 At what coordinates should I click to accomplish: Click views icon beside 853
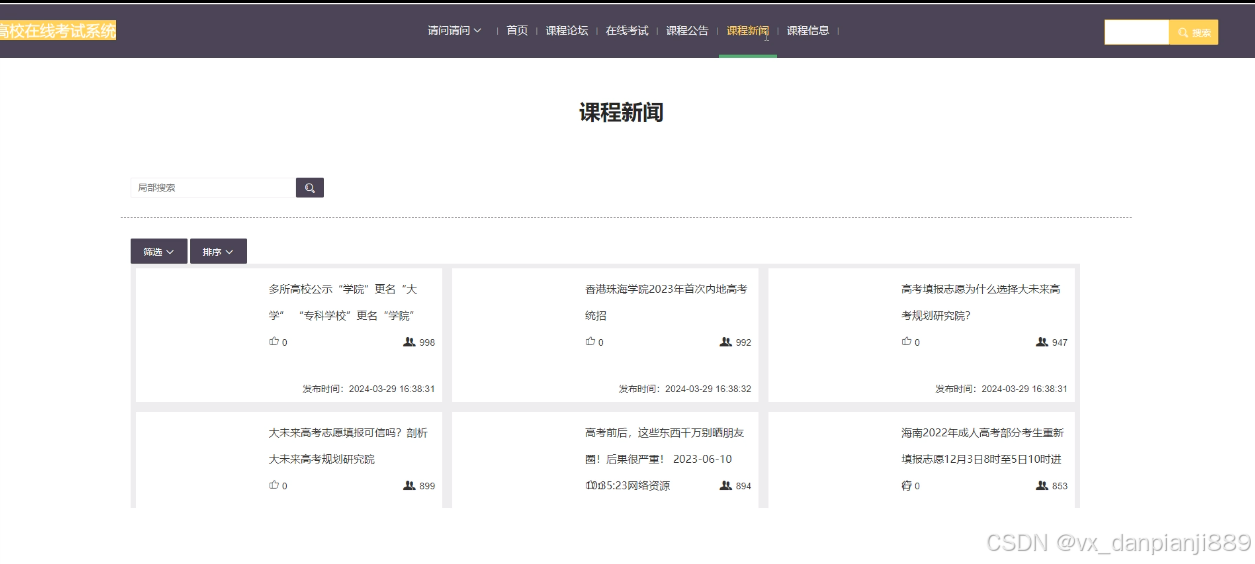click(x=1042, y=485)
